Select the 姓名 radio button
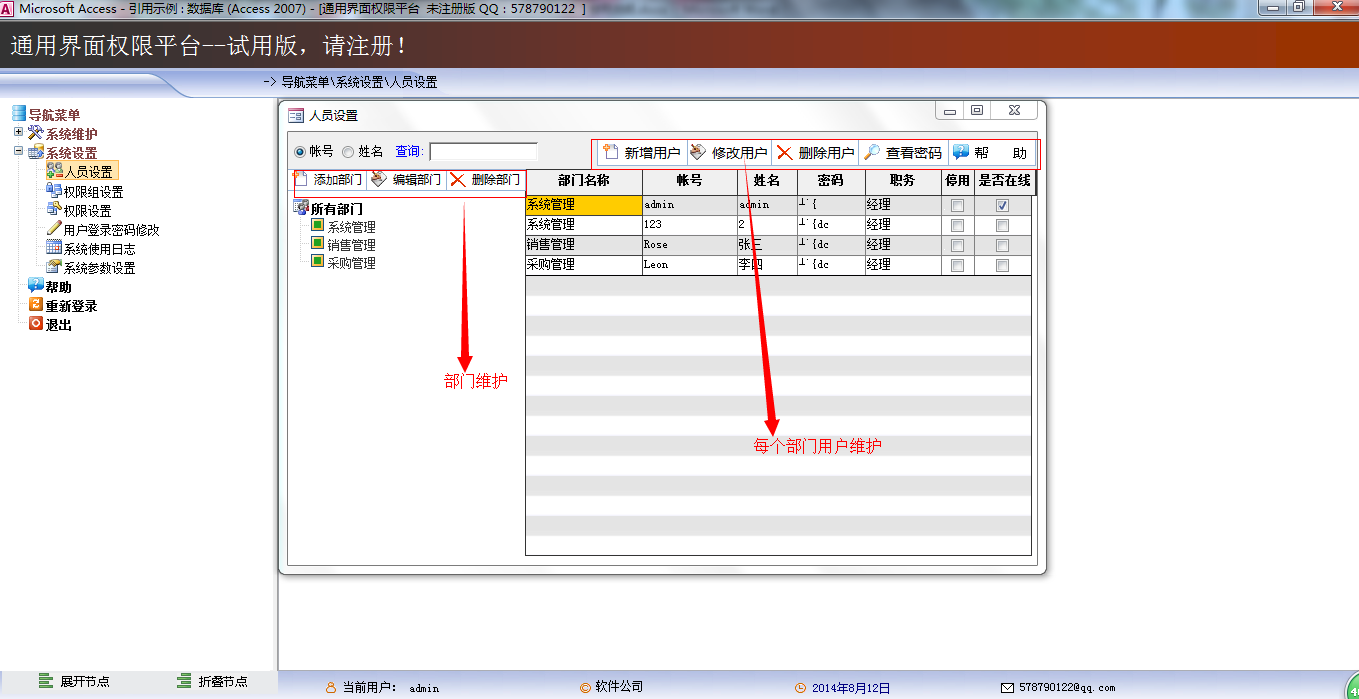Screen dimensions: 1359x699 [348, 152]
